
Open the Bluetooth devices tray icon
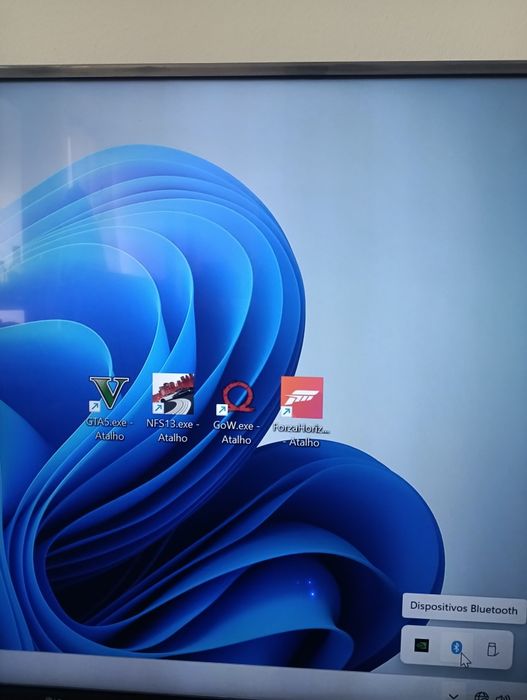[456, 647]
